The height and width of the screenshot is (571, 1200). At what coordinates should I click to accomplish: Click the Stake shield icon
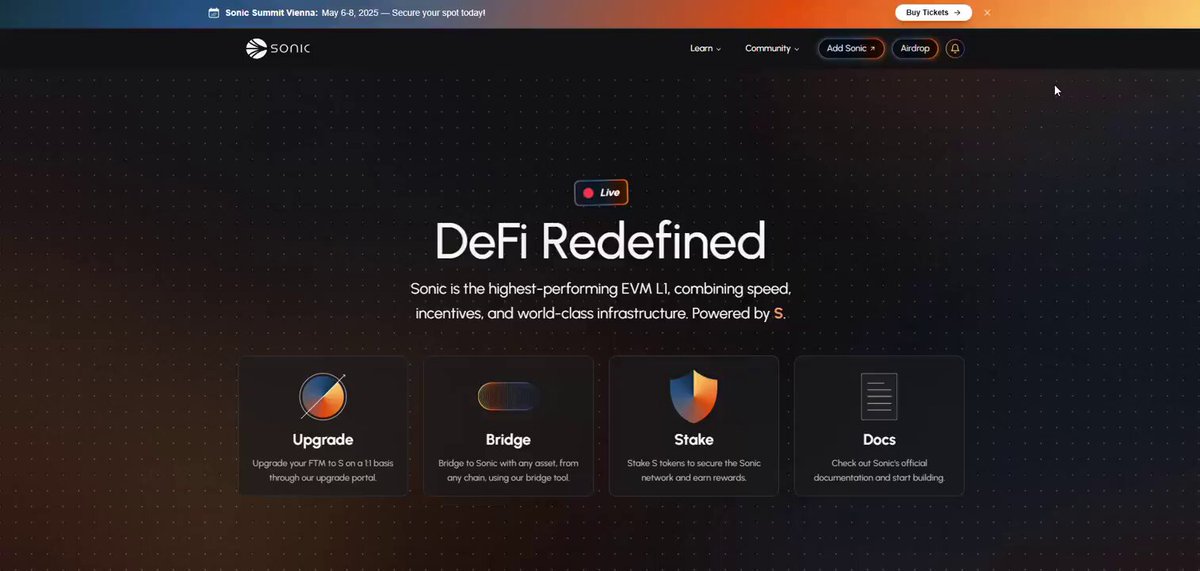[x=694, y=396]
